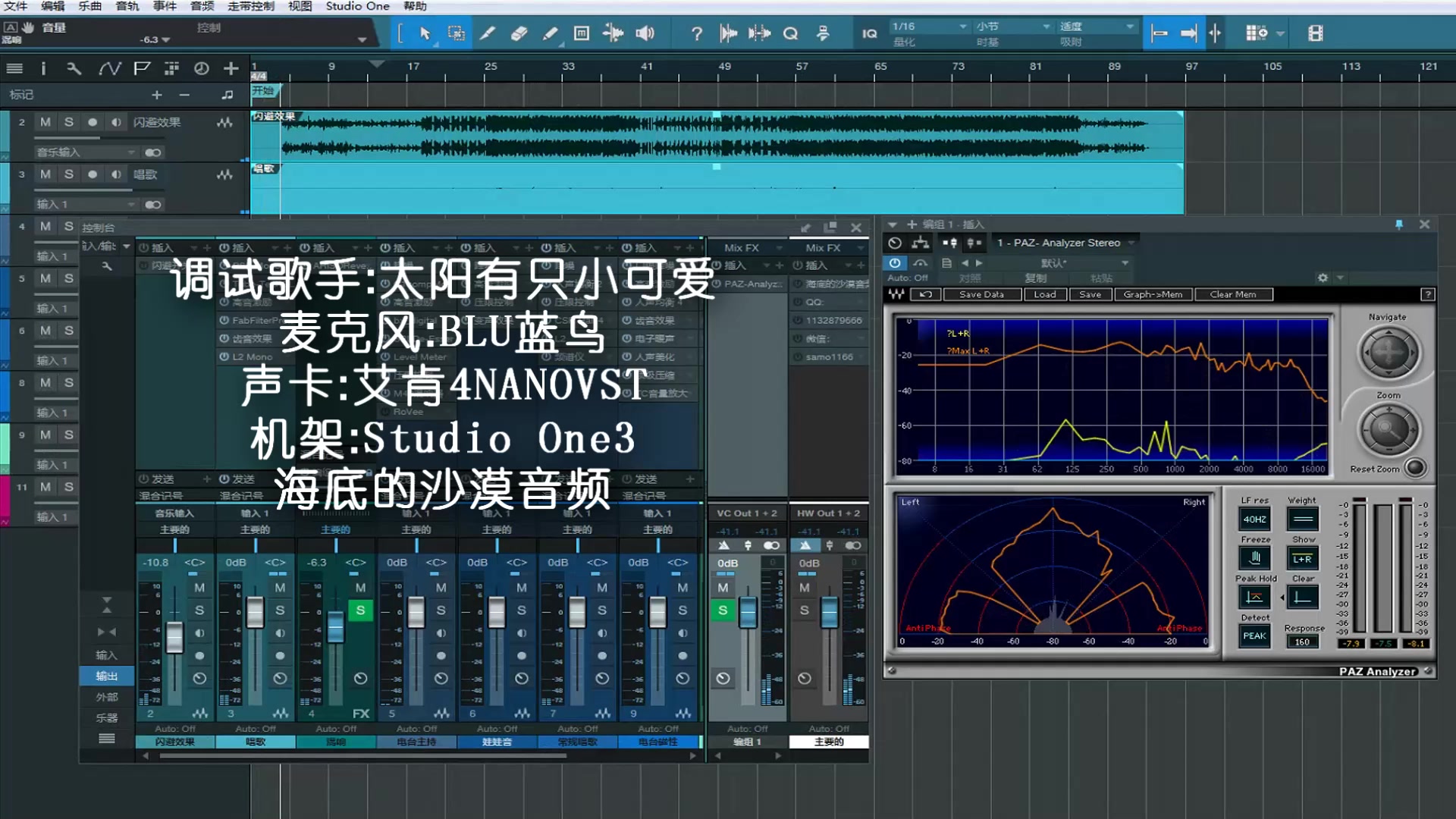
Task: Click Graph->Mem button
Action: 1153,294
